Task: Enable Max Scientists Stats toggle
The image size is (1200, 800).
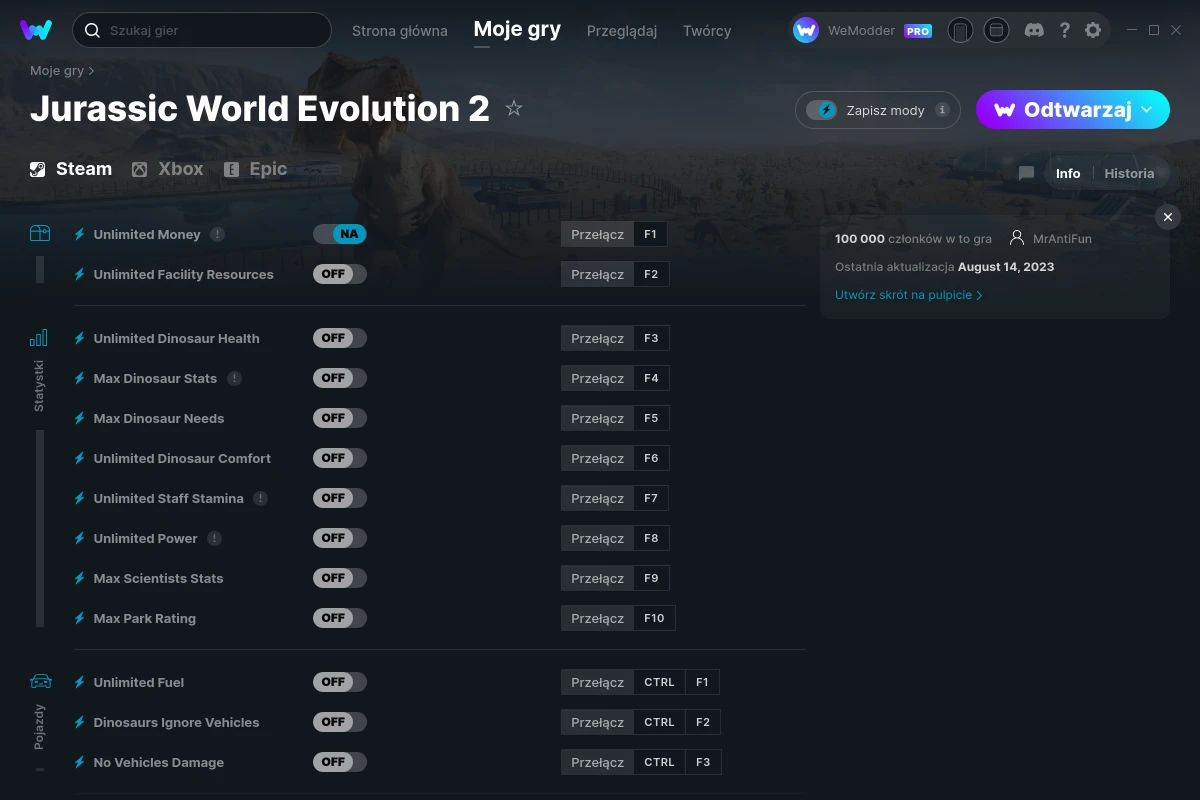Action: (340, 578)
